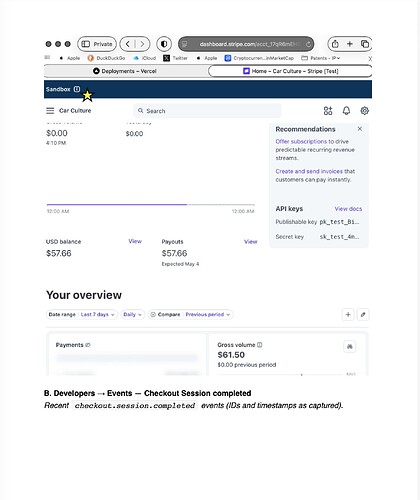Open the explore icon on Gross volume card
420x500 pixels.
pyautogui.click(x=350, y=347)
